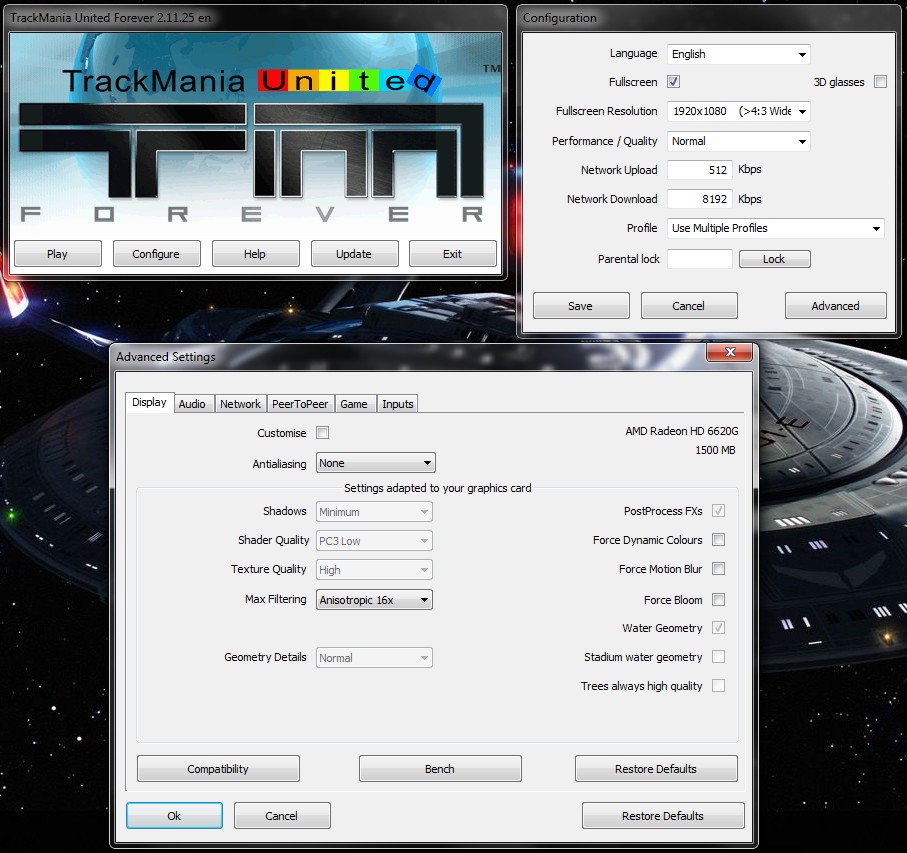Click the Network Upload field

699,170
